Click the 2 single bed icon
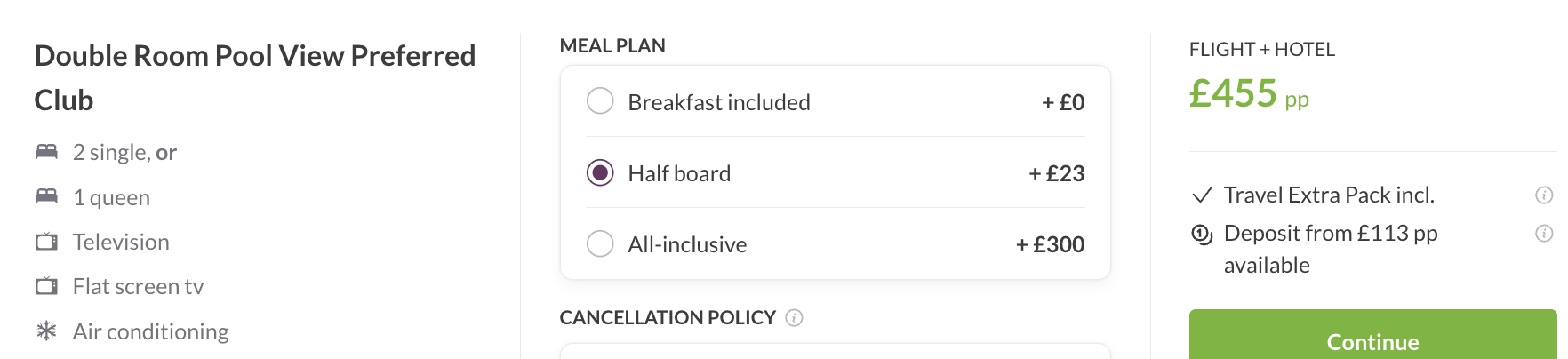This screenshot has width=1568, height=359. (46, 151)
